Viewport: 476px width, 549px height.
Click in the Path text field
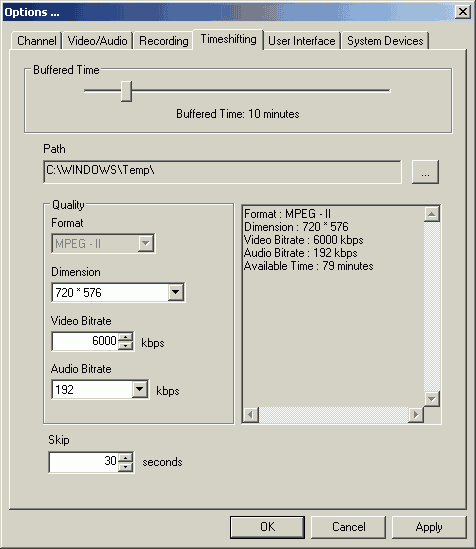coord(222,172)
